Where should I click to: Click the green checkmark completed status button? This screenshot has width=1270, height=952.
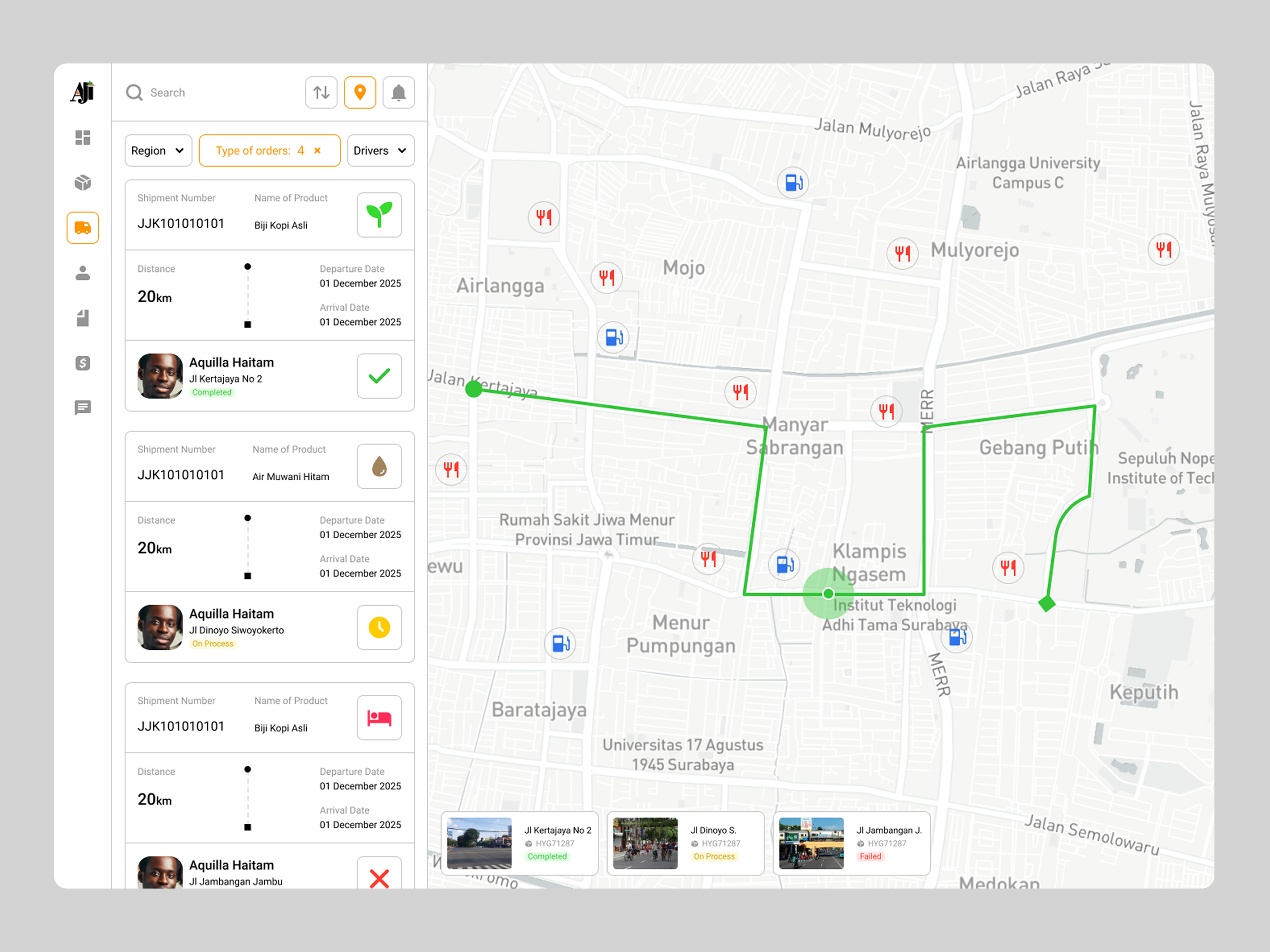379,376
